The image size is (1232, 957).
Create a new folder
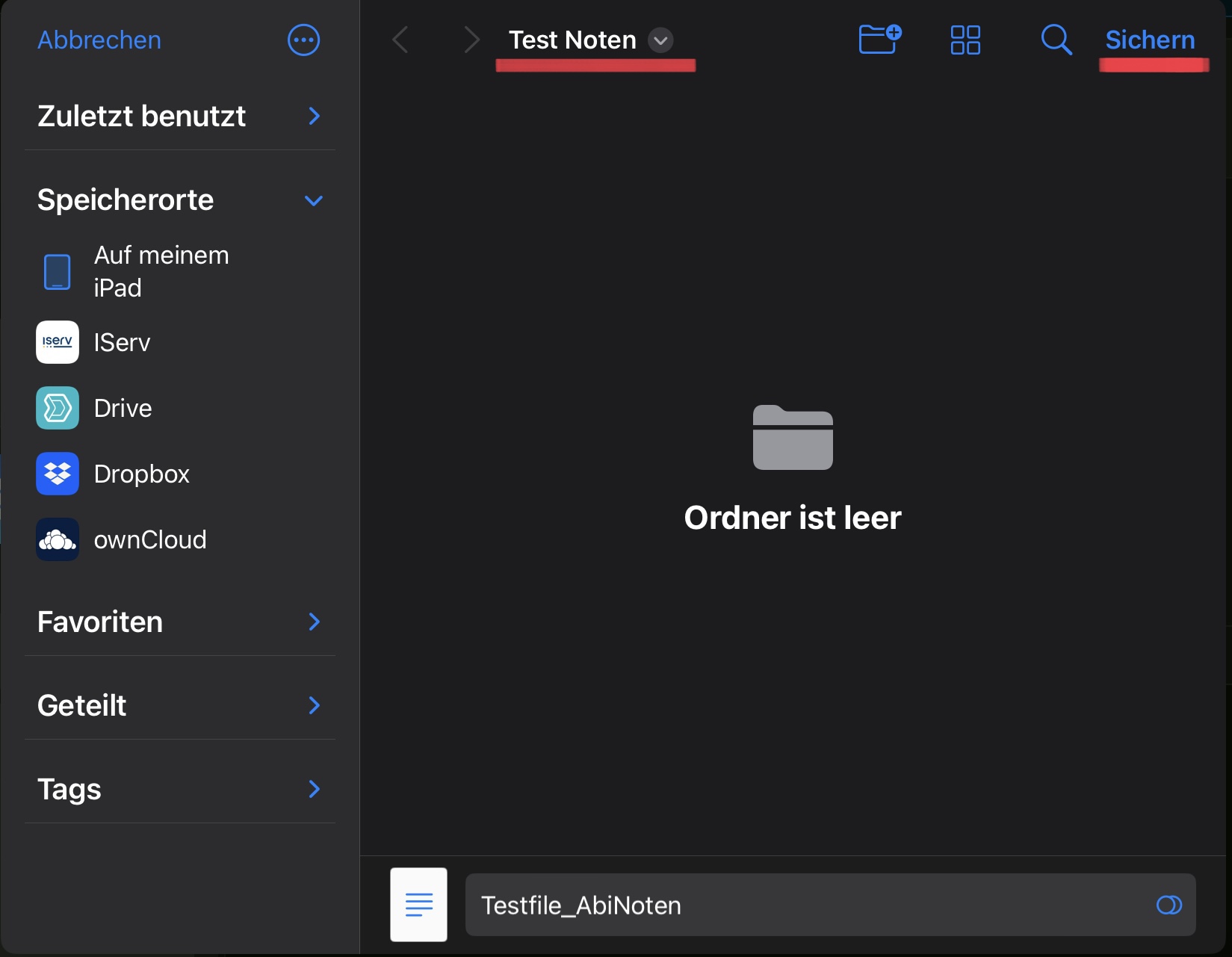(x=879, y=40)
